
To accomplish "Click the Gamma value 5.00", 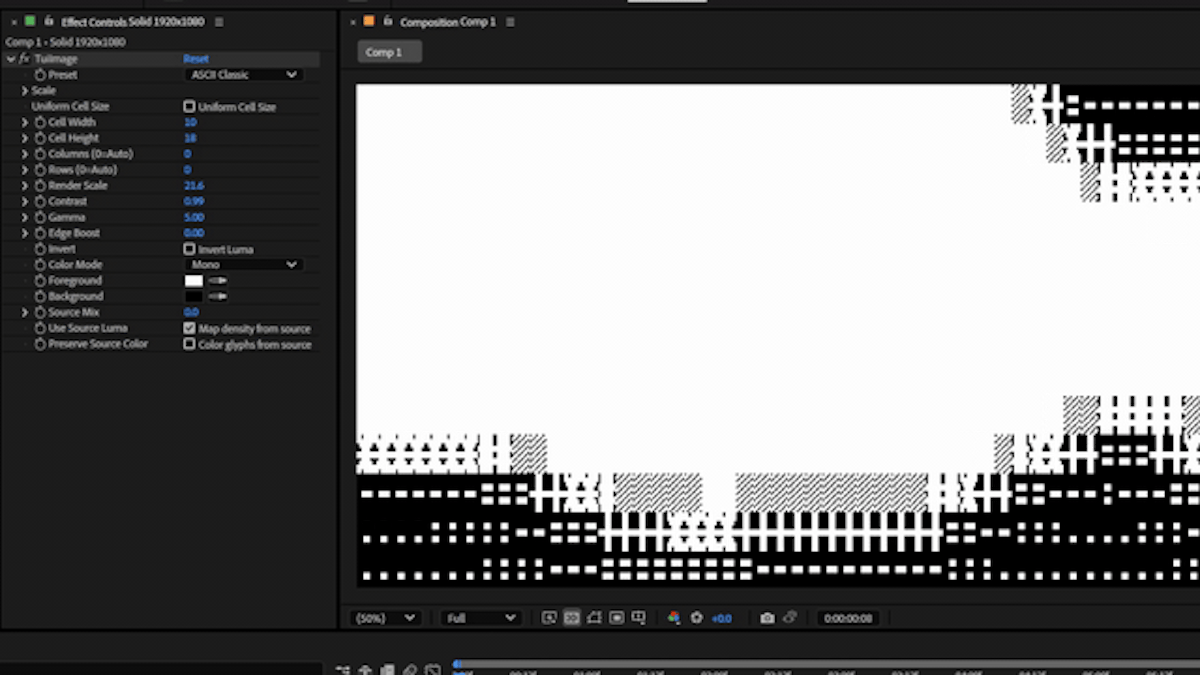I will pos(194,217).
